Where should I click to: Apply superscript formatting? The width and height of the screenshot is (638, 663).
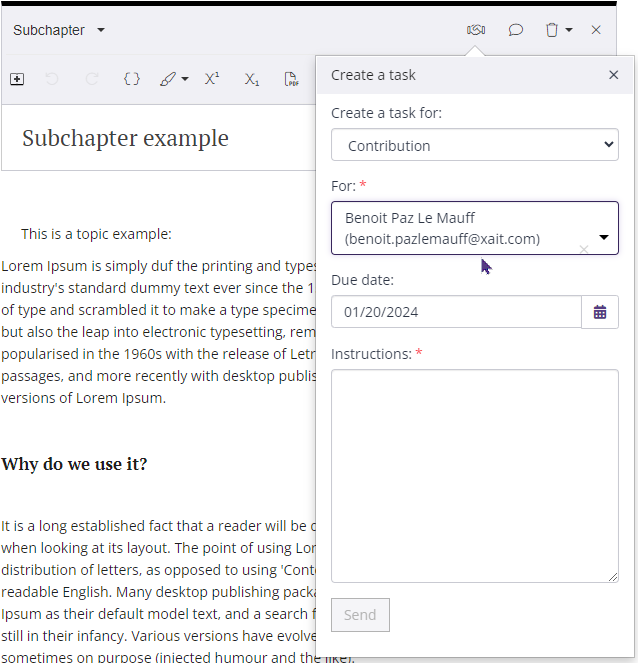point(212,79)
